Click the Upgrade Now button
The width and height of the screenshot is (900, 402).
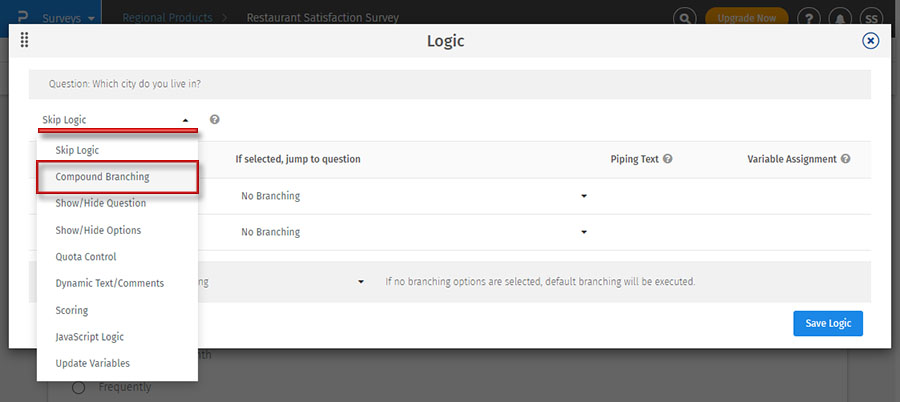pos(746,18)
